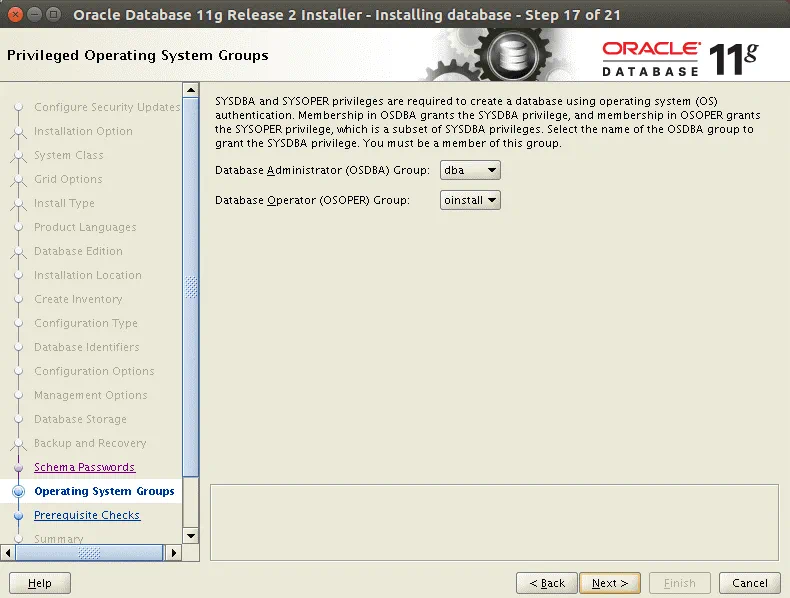Click the horizontal scroll right arrow
Image resolution: width=790 pixels, height=598 pixels.
[173, 553]
